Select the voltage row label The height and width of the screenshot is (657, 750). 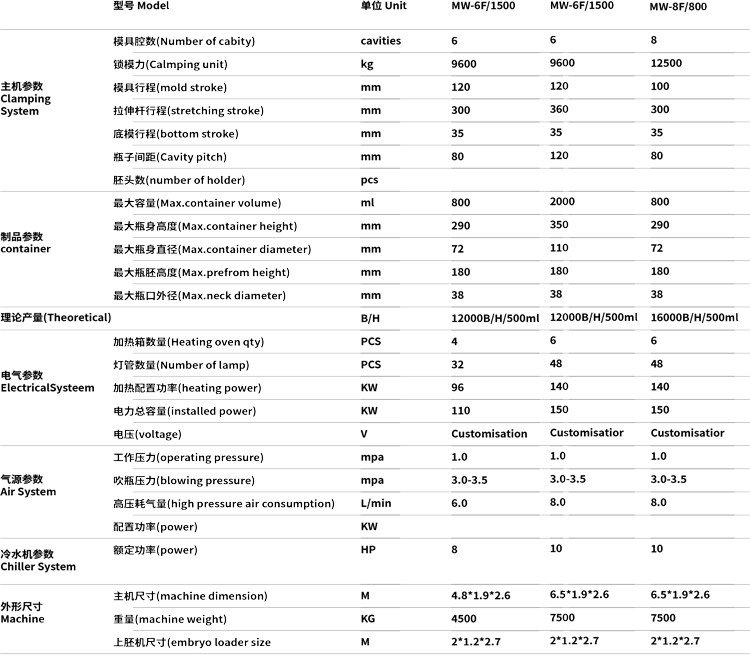click(x=147, y=435)
